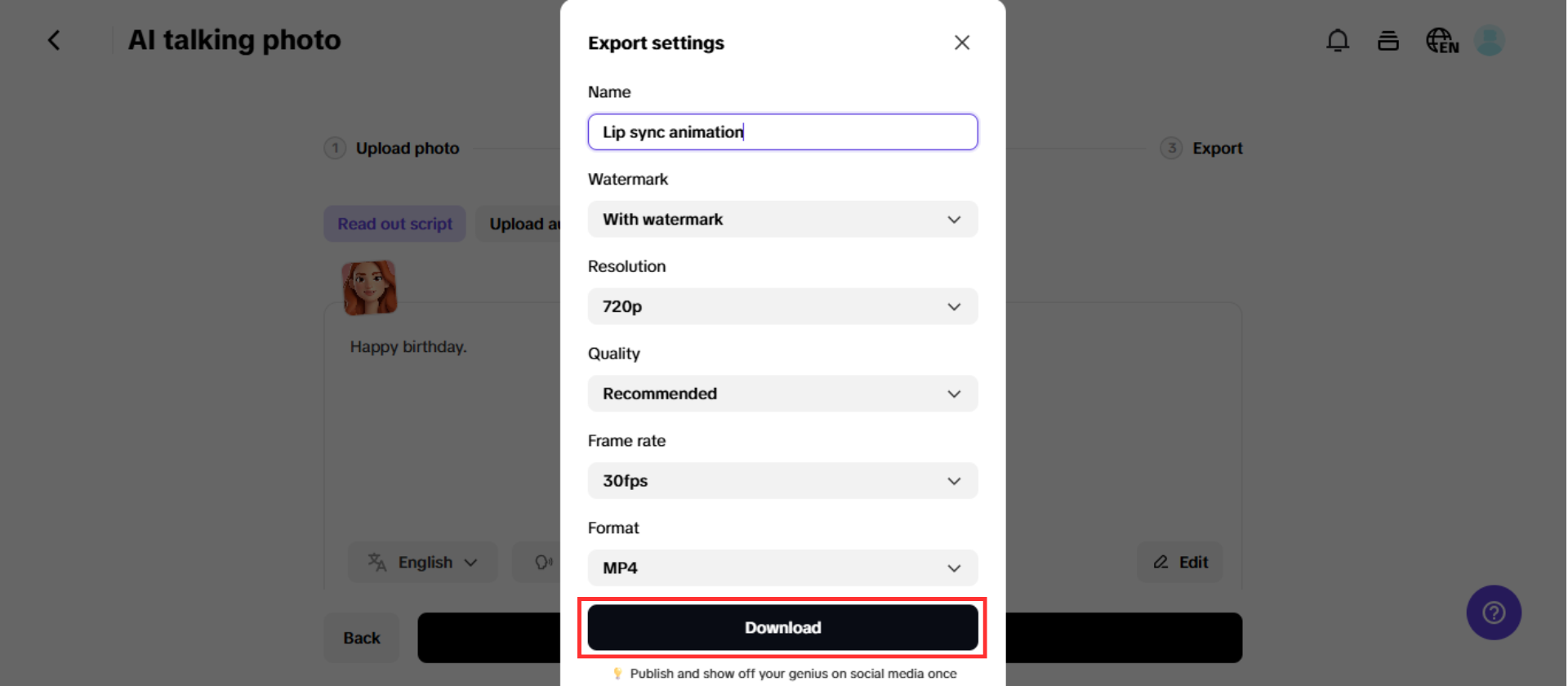This screenshot has width=1568, height=686.
Task: Choose a Format from MP4 dropdown
Action: coord(782,568)
